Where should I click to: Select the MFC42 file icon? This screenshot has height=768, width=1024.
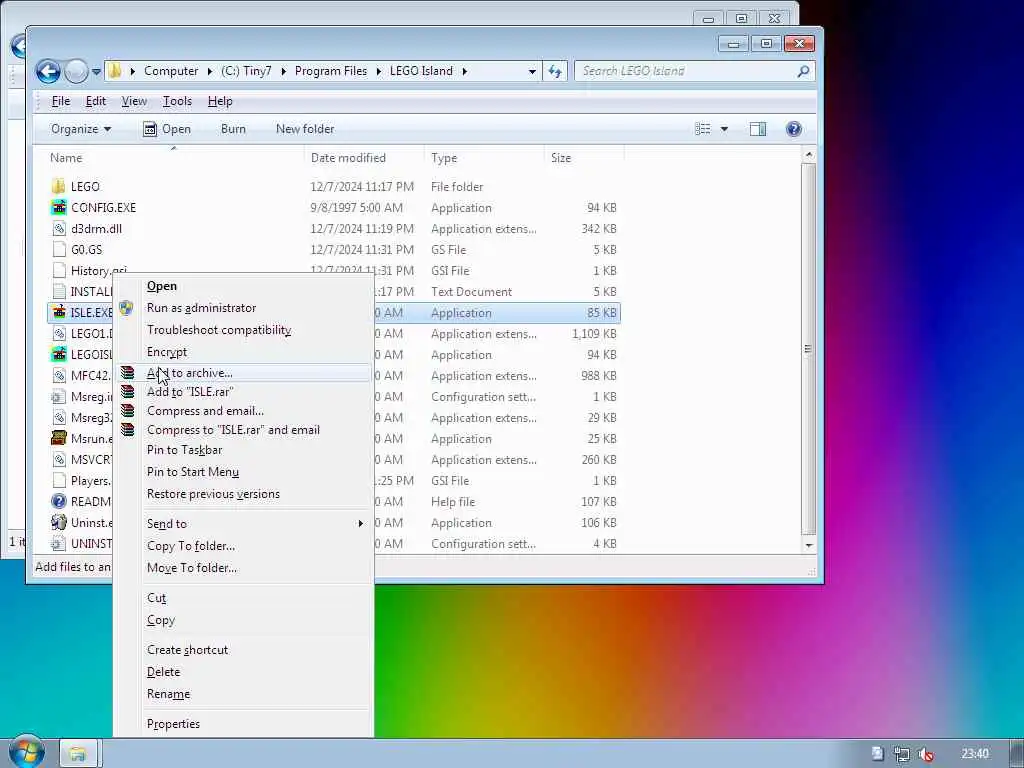(59, 376)
